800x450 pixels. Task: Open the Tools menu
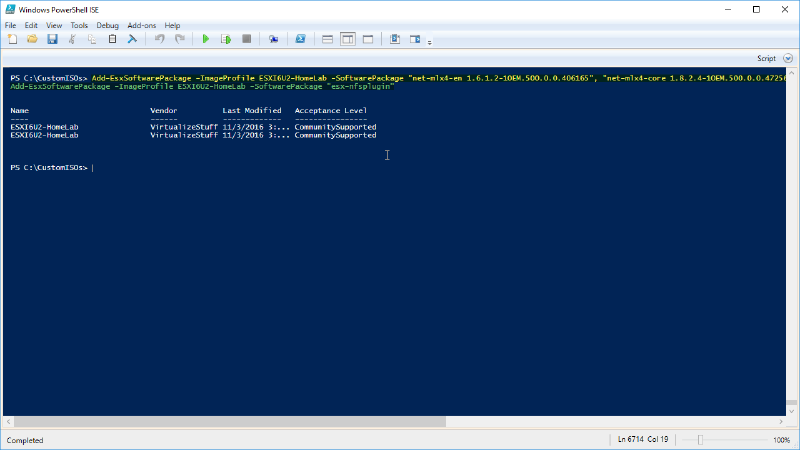click(x=79, y=26)
